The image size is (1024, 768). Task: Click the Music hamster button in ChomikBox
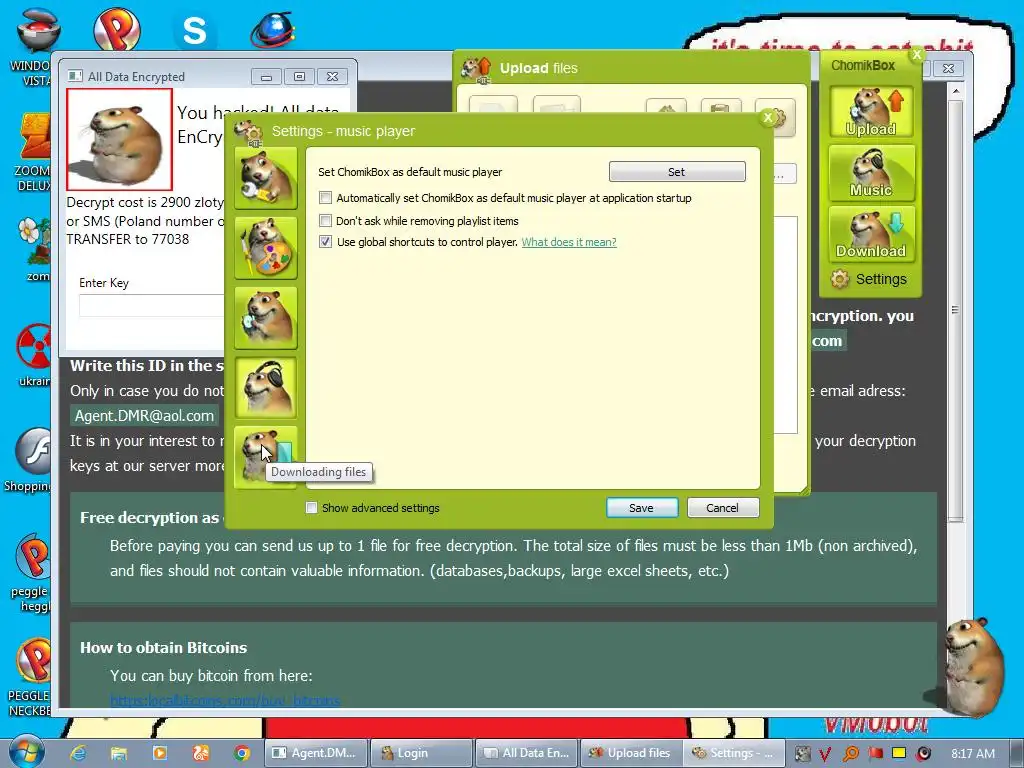pyautogui.click(x=871, y=172)
